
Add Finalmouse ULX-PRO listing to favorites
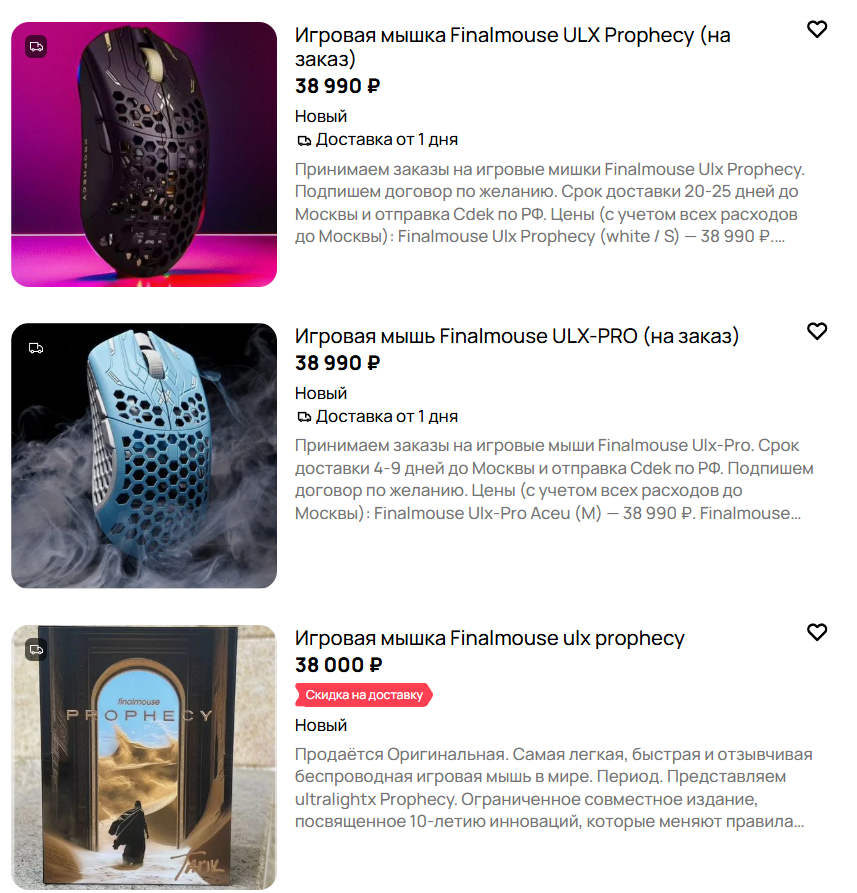[817, 331]
